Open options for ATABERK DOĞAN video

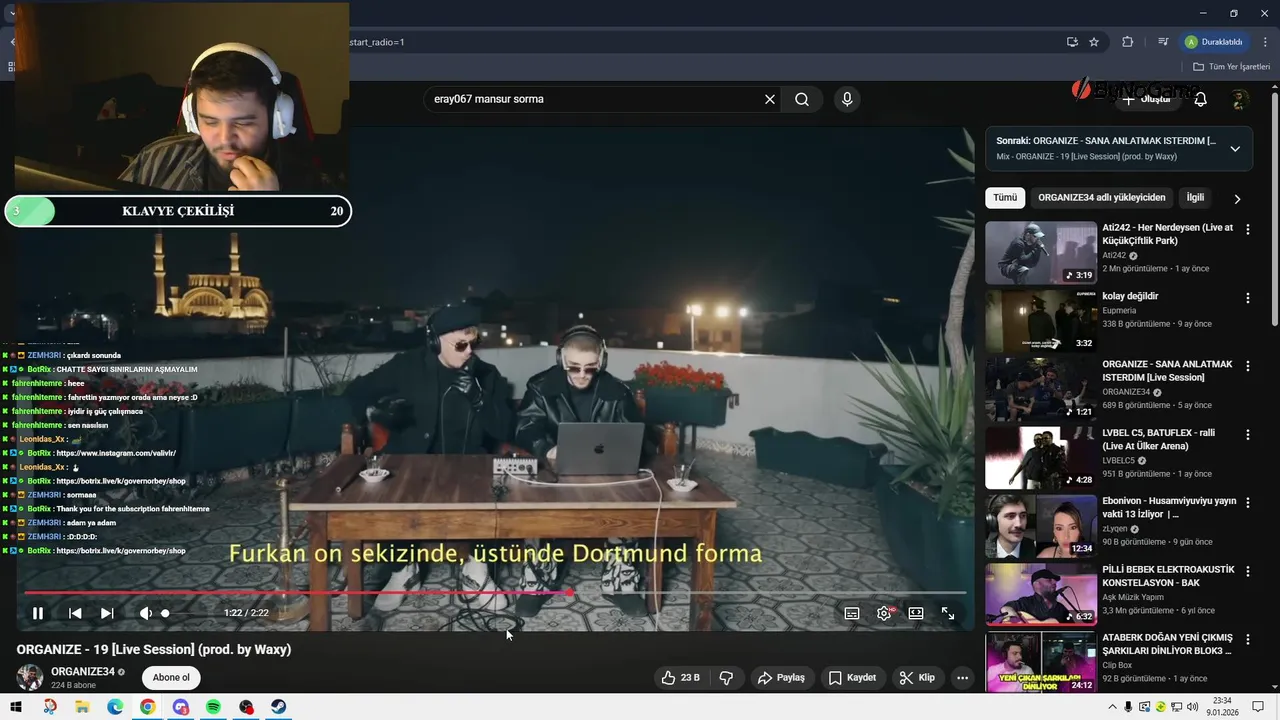(x=1247, y=640)
